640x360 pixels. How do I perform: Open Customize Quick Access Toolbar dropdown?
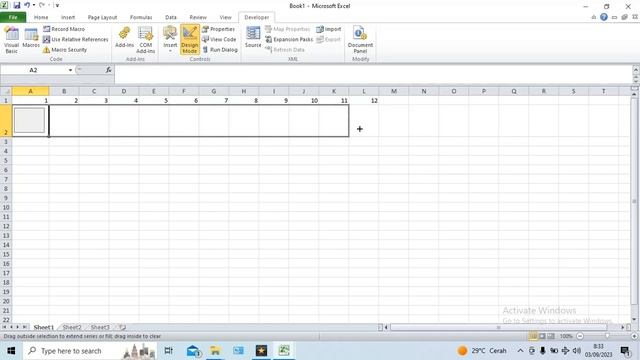tap(58, 5)
